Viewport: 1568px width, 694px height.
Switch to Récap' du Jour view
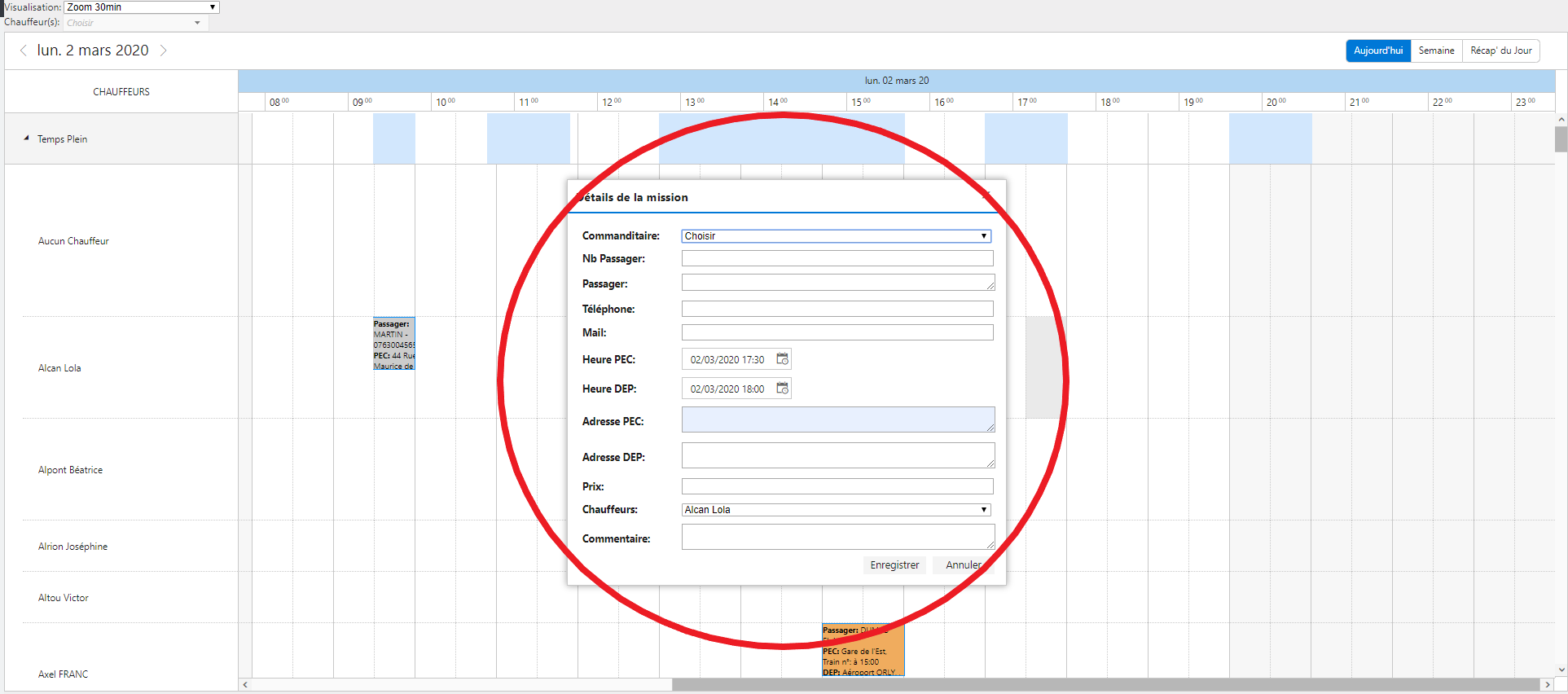(x=1500, y=51)
